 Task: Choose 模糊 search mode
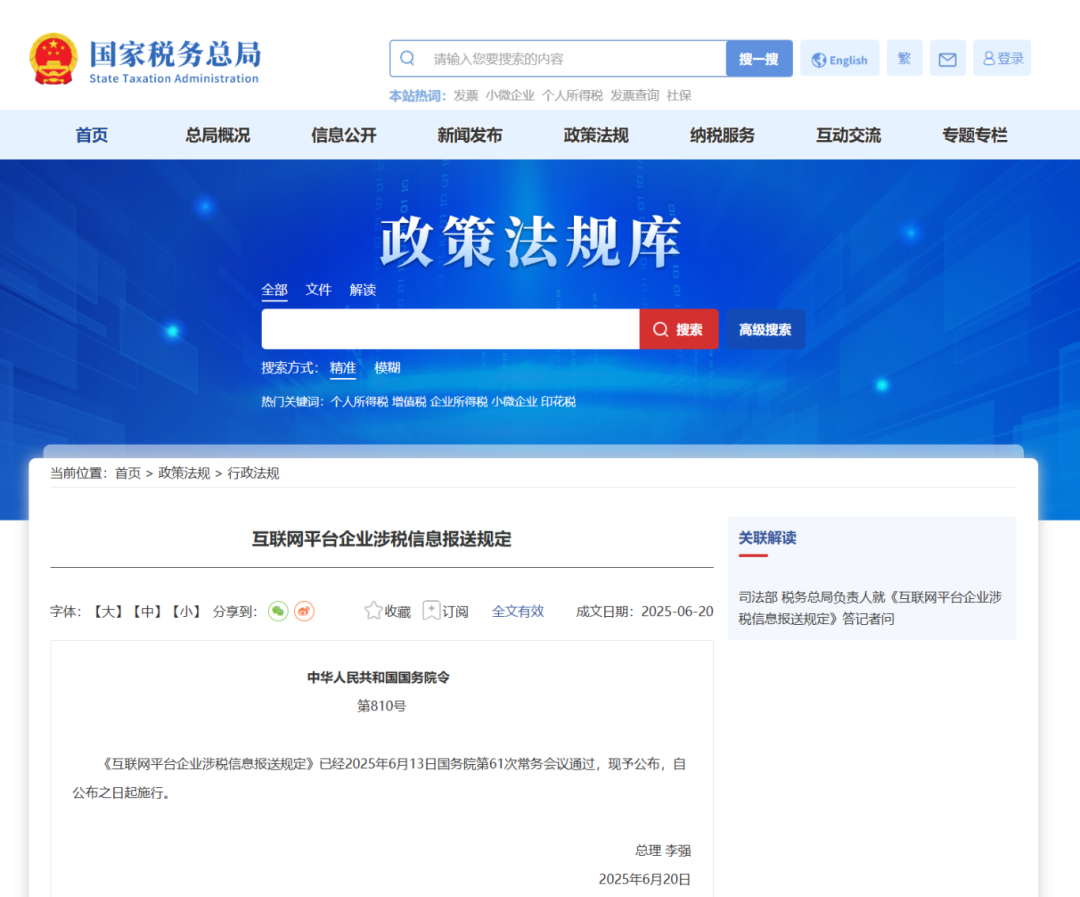tap(387, 368)
